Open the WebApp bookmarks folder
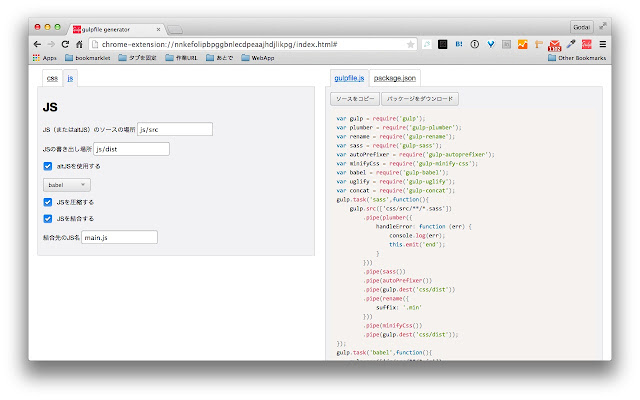This screenshot has width=640, height=400. [x=258, y=58]
